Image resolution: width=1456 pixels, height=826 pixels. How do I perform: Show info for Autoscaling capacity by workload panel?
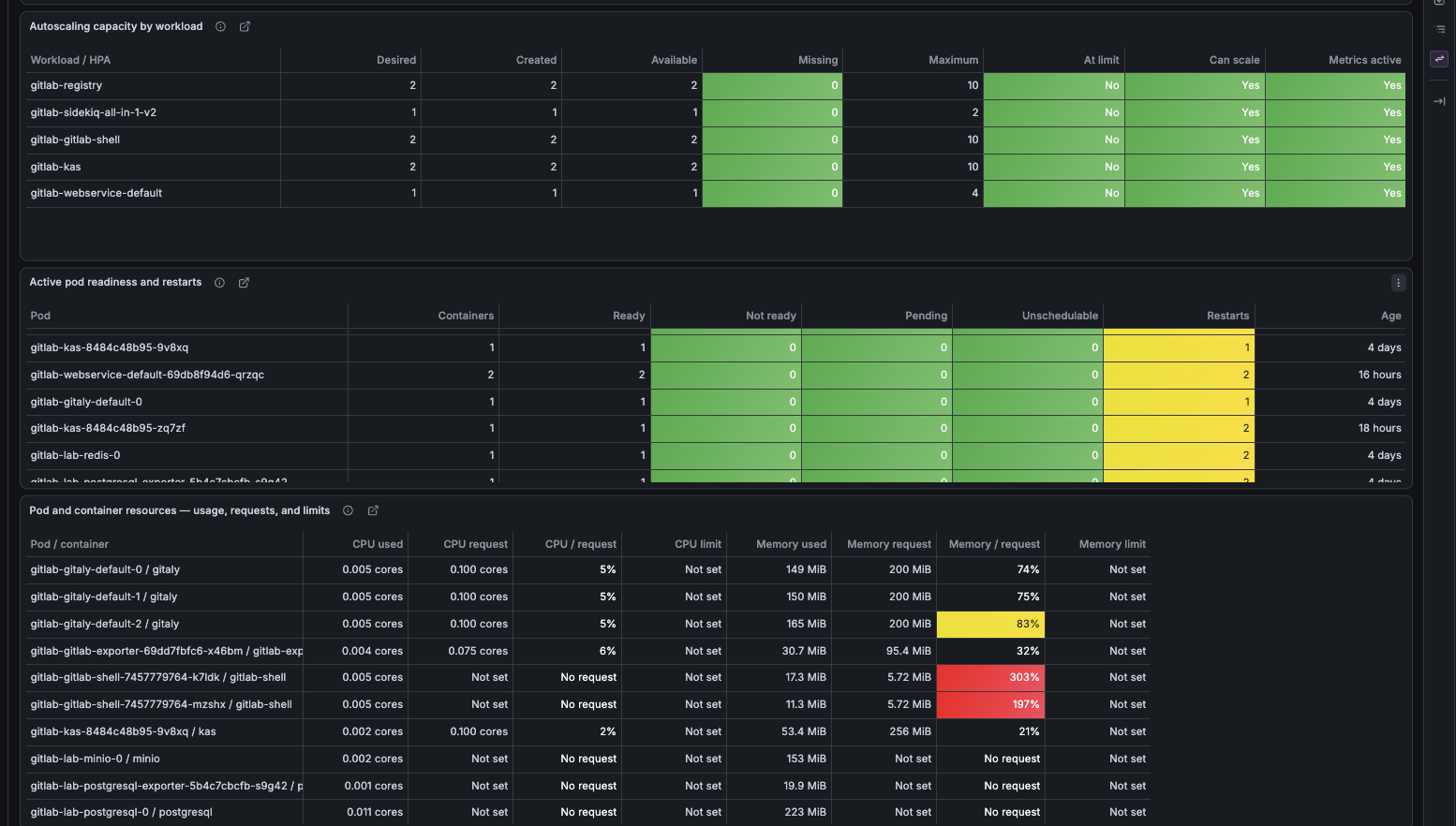pyautogui.click(x=220, y=26)
